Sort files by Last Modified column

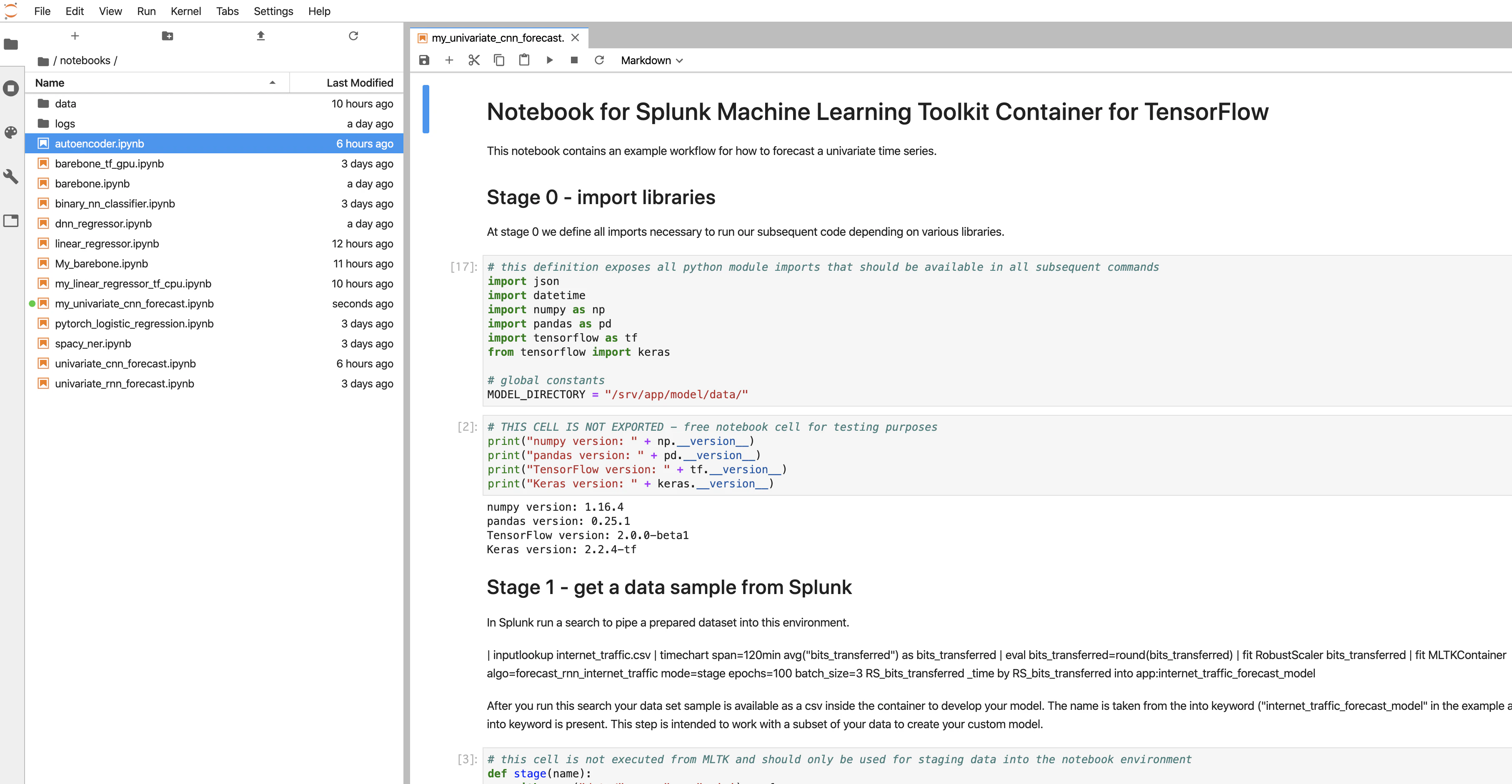pyautogui.click(x=347, y=83)
